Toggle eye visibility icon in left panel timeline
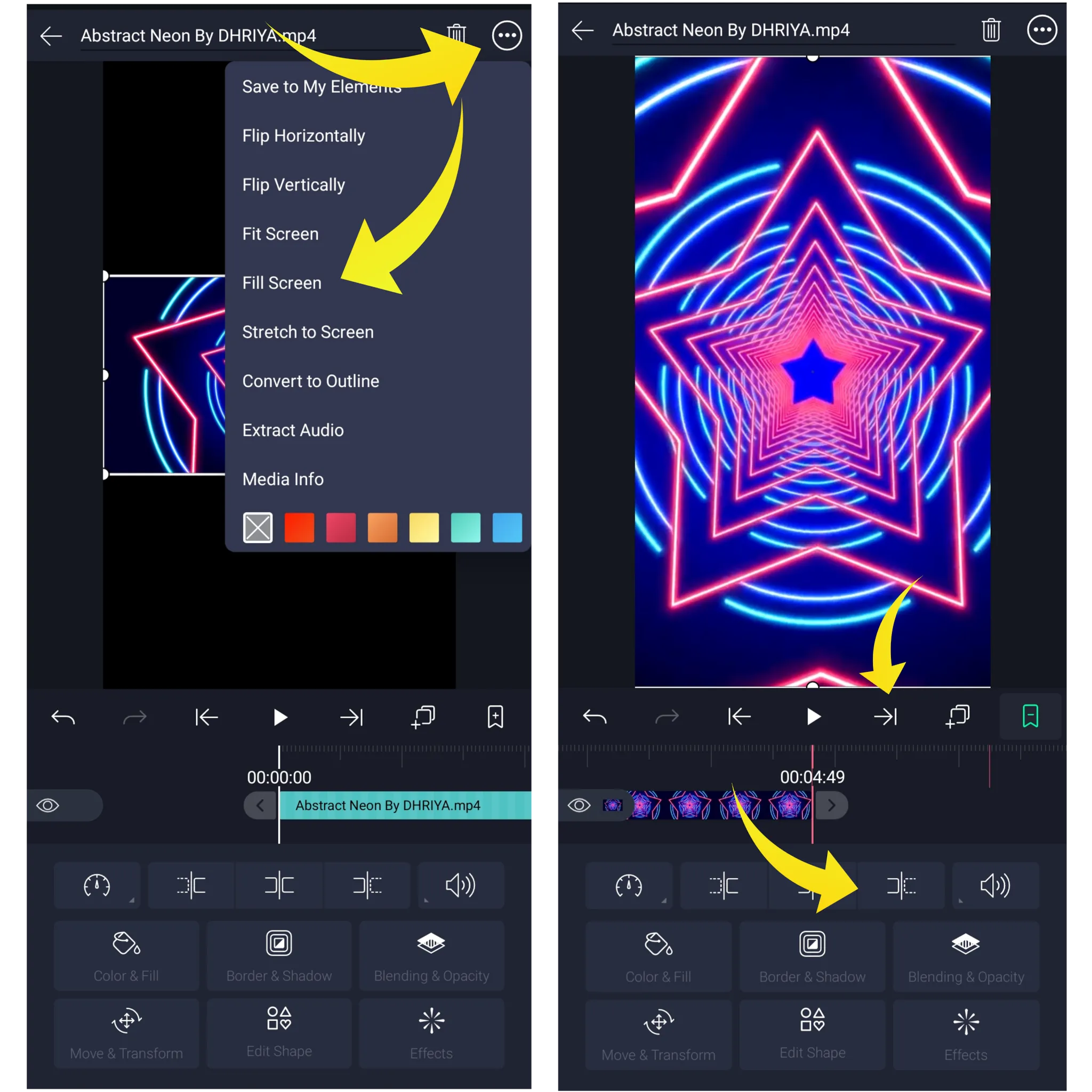The height and width of the screenshot is (1092, 1092). point(48,806)
